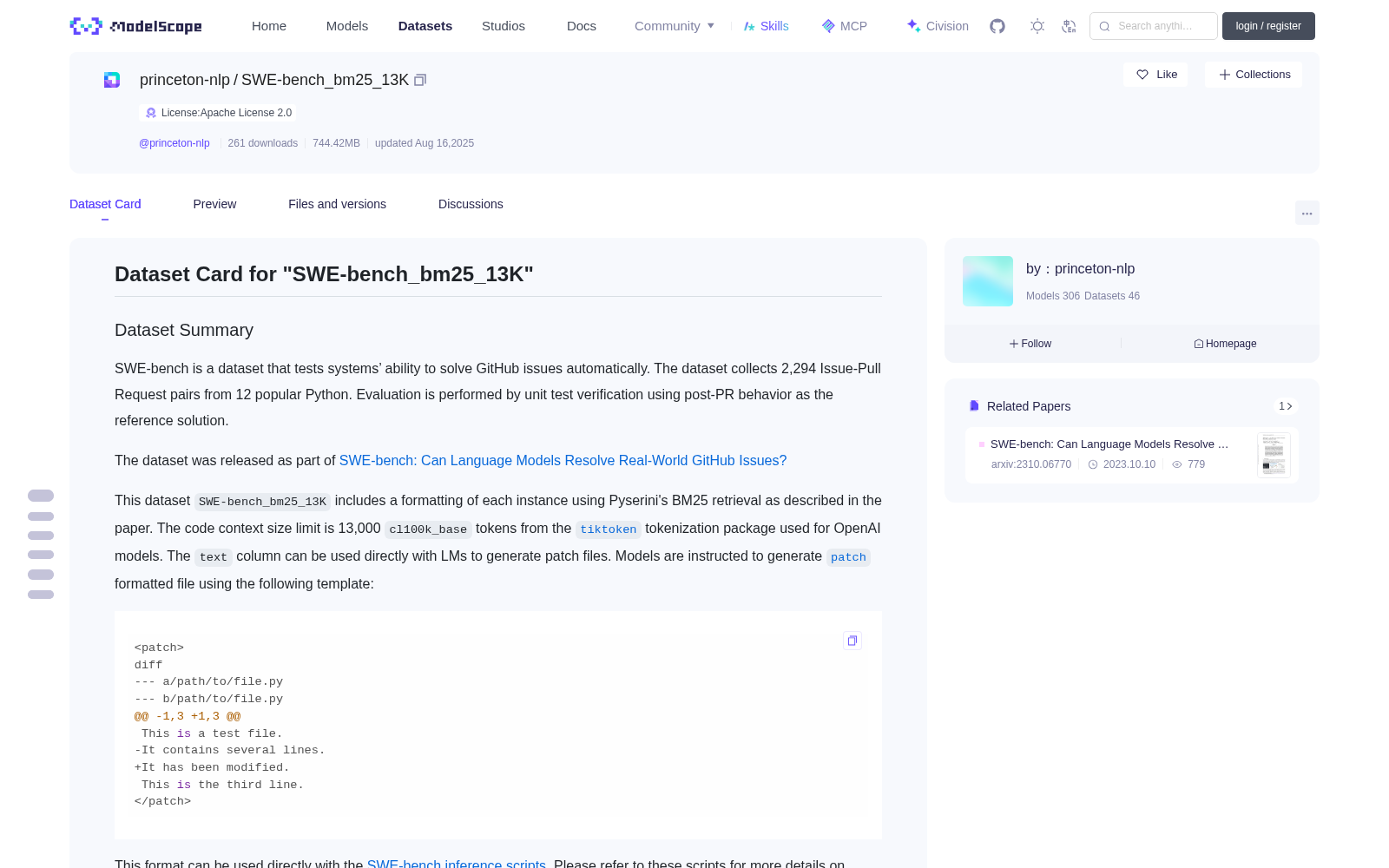1389x868 pixels.
Task: Switch to the Preview tab
Action: 214,204
